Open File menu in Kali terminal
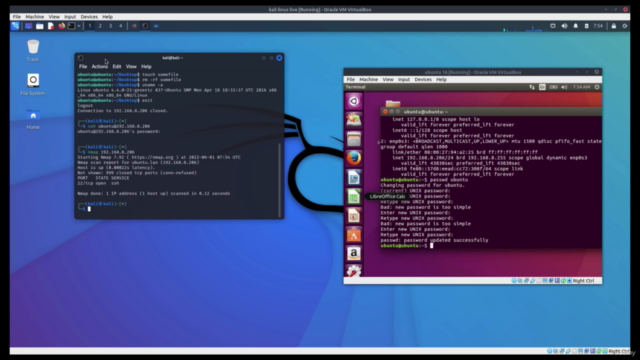The image size is (640, 360). [x=83, y=66]
